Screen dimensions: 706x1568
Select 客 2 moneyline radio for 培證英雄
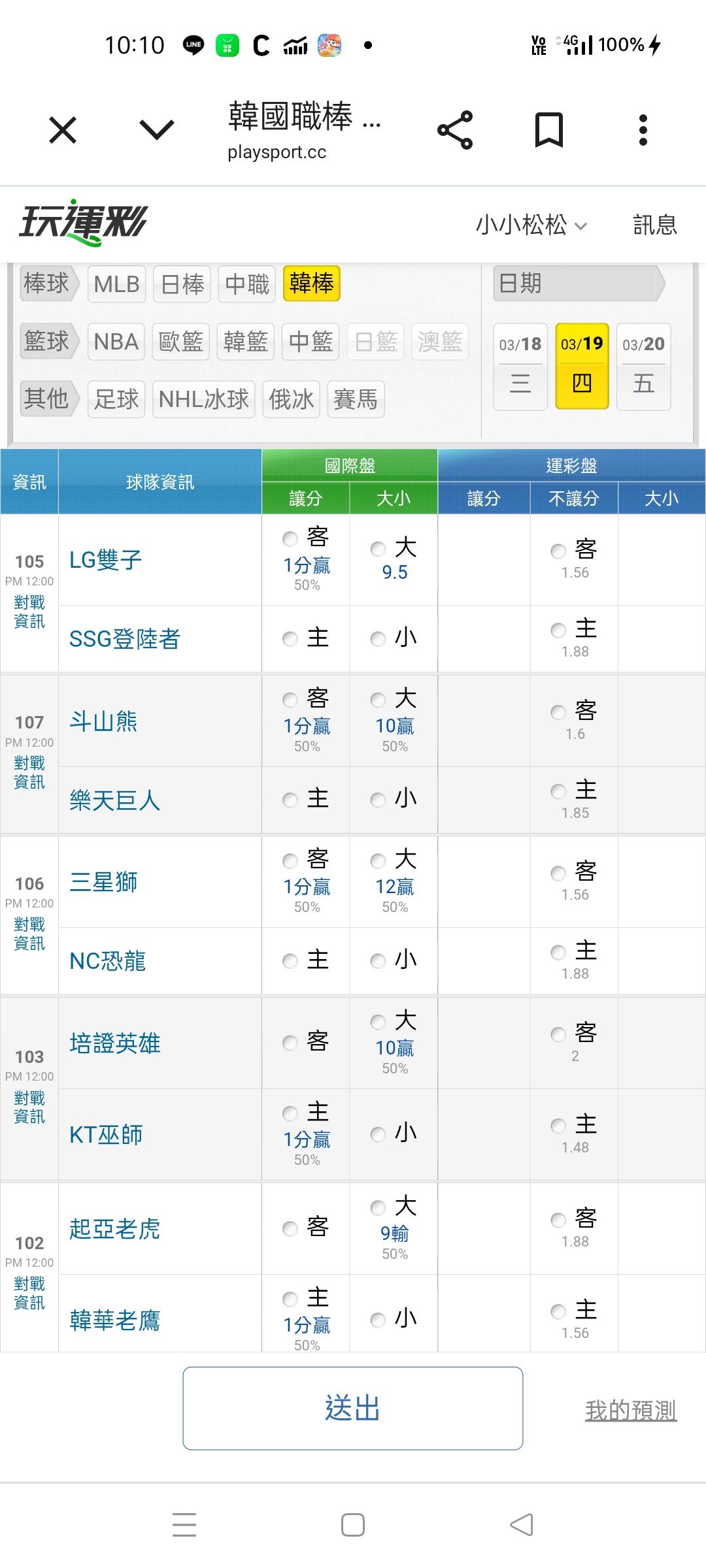(558, 1034)
